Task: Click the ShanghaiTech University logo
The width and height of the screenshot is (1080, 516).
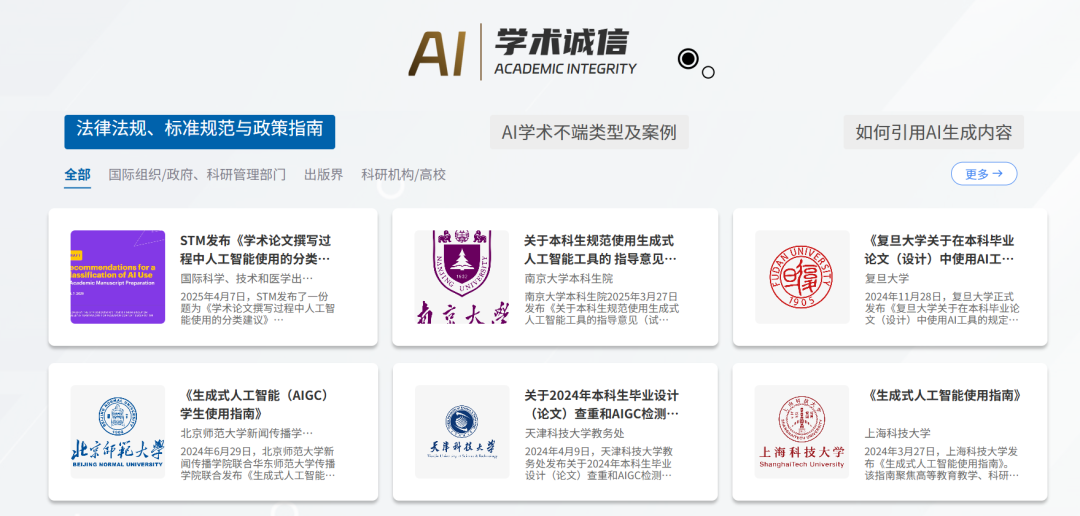Action: coord(802,432)
